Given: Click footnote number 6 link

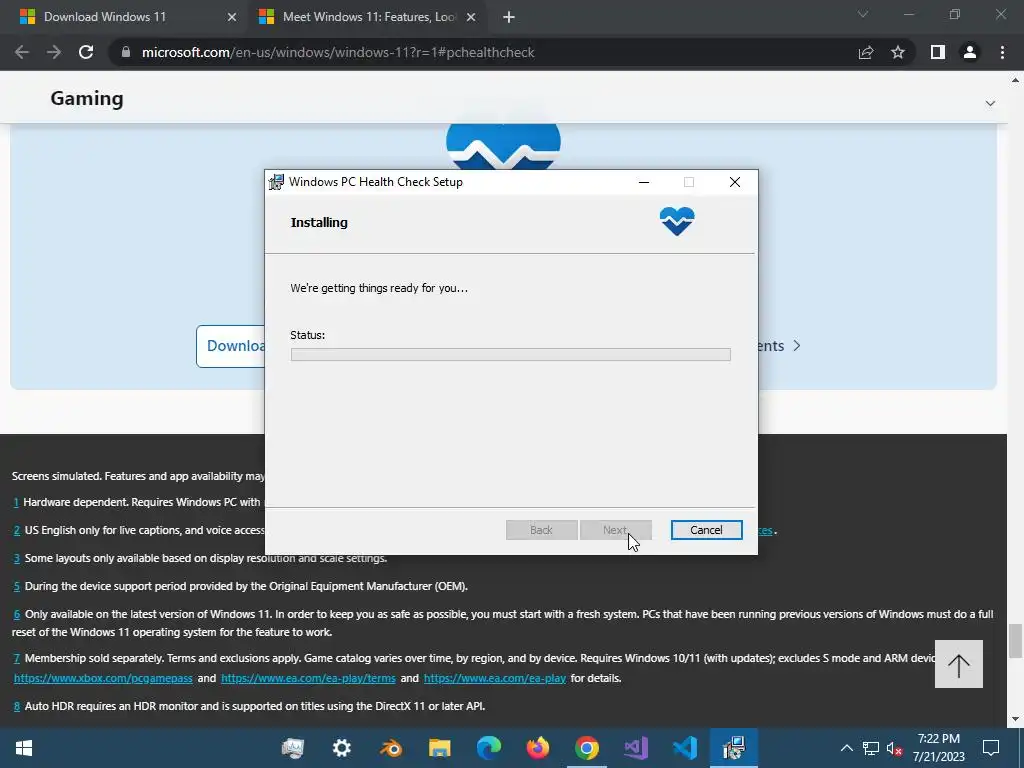Looking at the screenshot, I should (17, 615).
